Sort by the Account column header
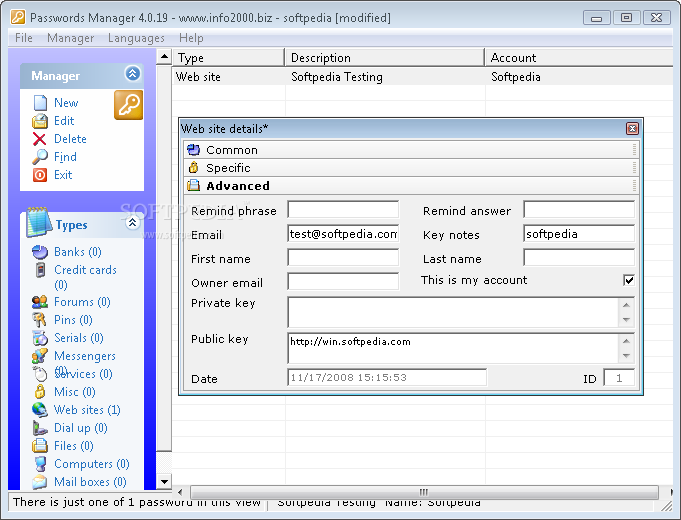The height and width of the screenshot is (520, 681). click(x=579, y=57)
